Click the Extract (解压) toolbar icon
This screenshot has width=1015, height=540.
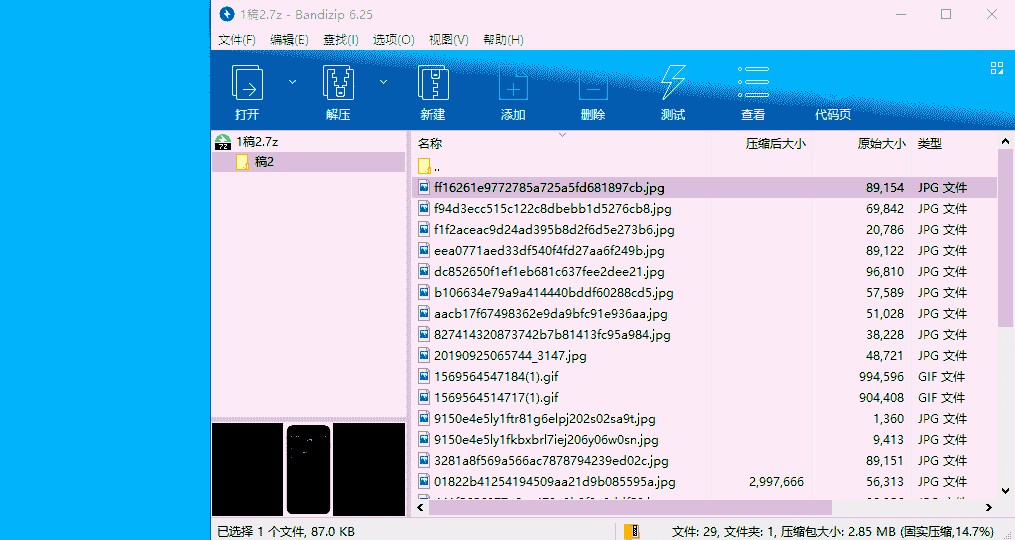pos(339,83)
